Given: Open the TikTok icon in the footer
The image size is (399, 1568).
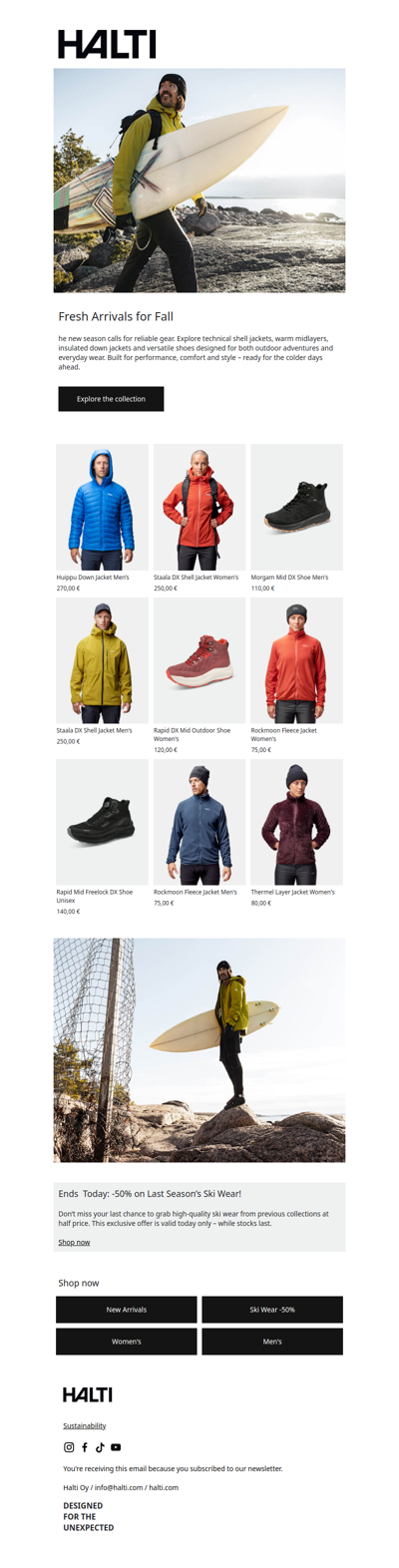Looking at the screenshot, I should click(x=100, y=1446).
